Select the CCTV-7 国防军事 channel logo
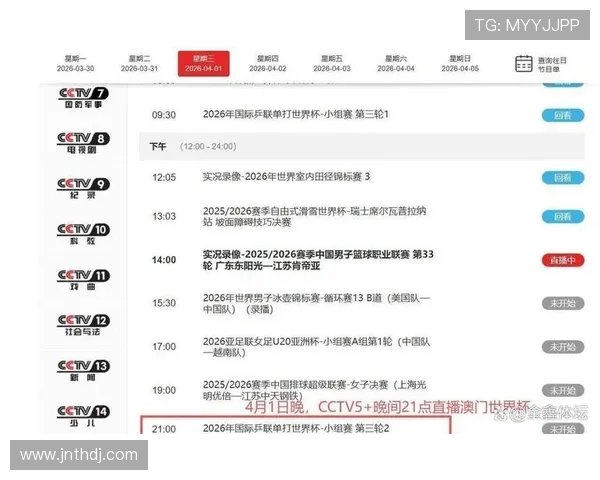This screenshot has height=480, width=600. pos(83,98)
